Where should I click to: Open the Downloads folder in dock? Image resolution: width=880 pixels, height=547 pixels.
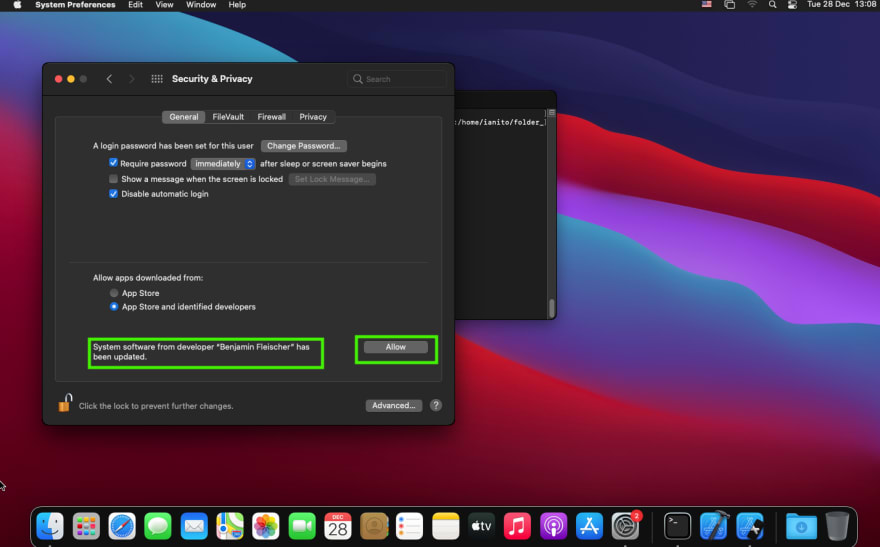(801, 526)
